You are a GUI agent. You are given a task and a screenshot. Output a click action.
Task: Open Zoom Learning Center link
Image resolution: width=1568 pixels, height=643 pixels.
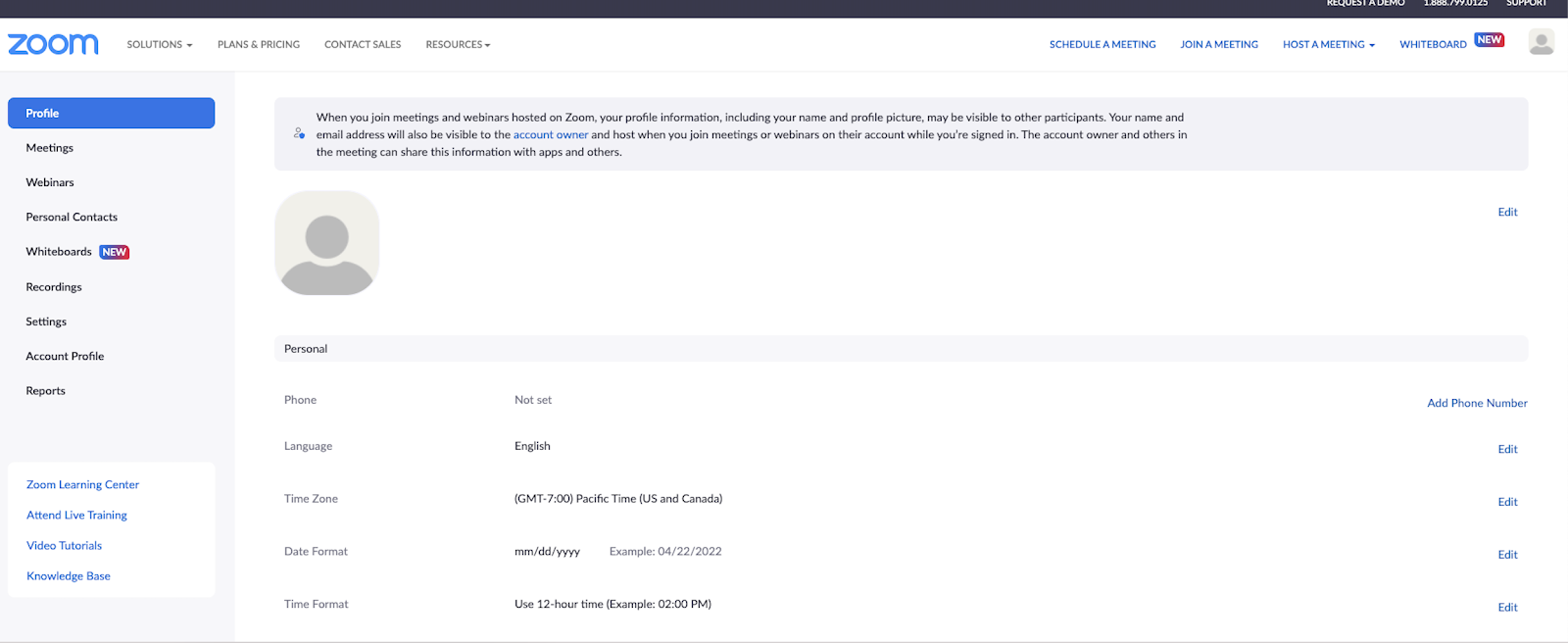tap(82, 484)
